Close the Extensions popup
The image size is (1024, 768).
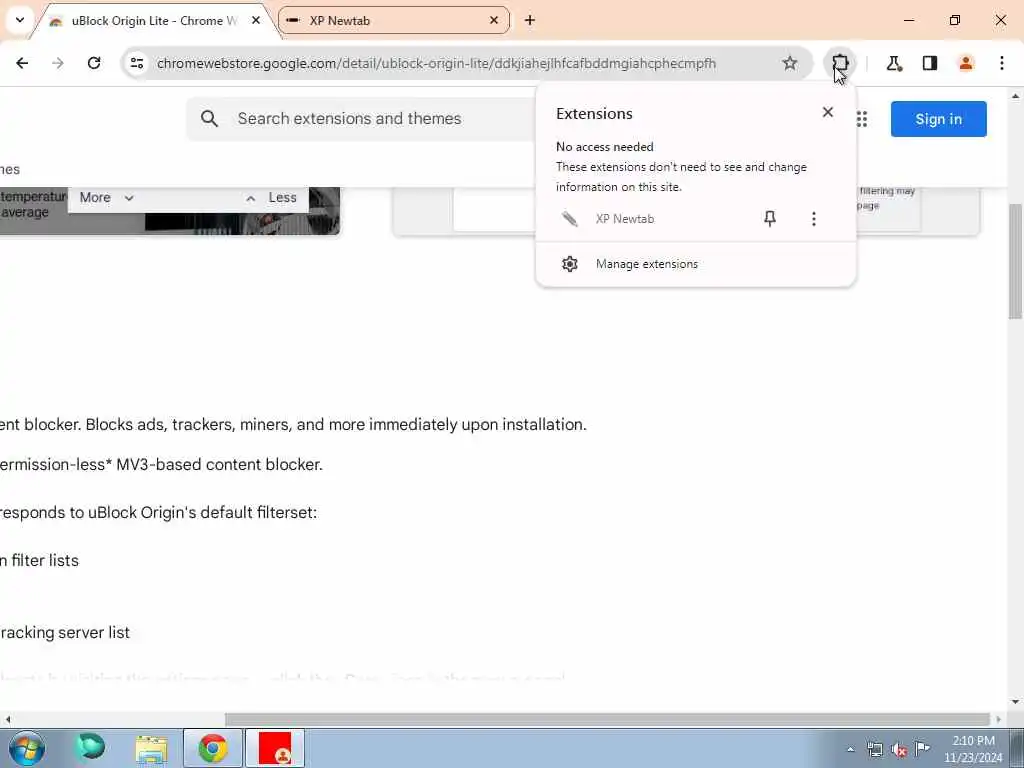pyautogui.click(x=827, y=112)
